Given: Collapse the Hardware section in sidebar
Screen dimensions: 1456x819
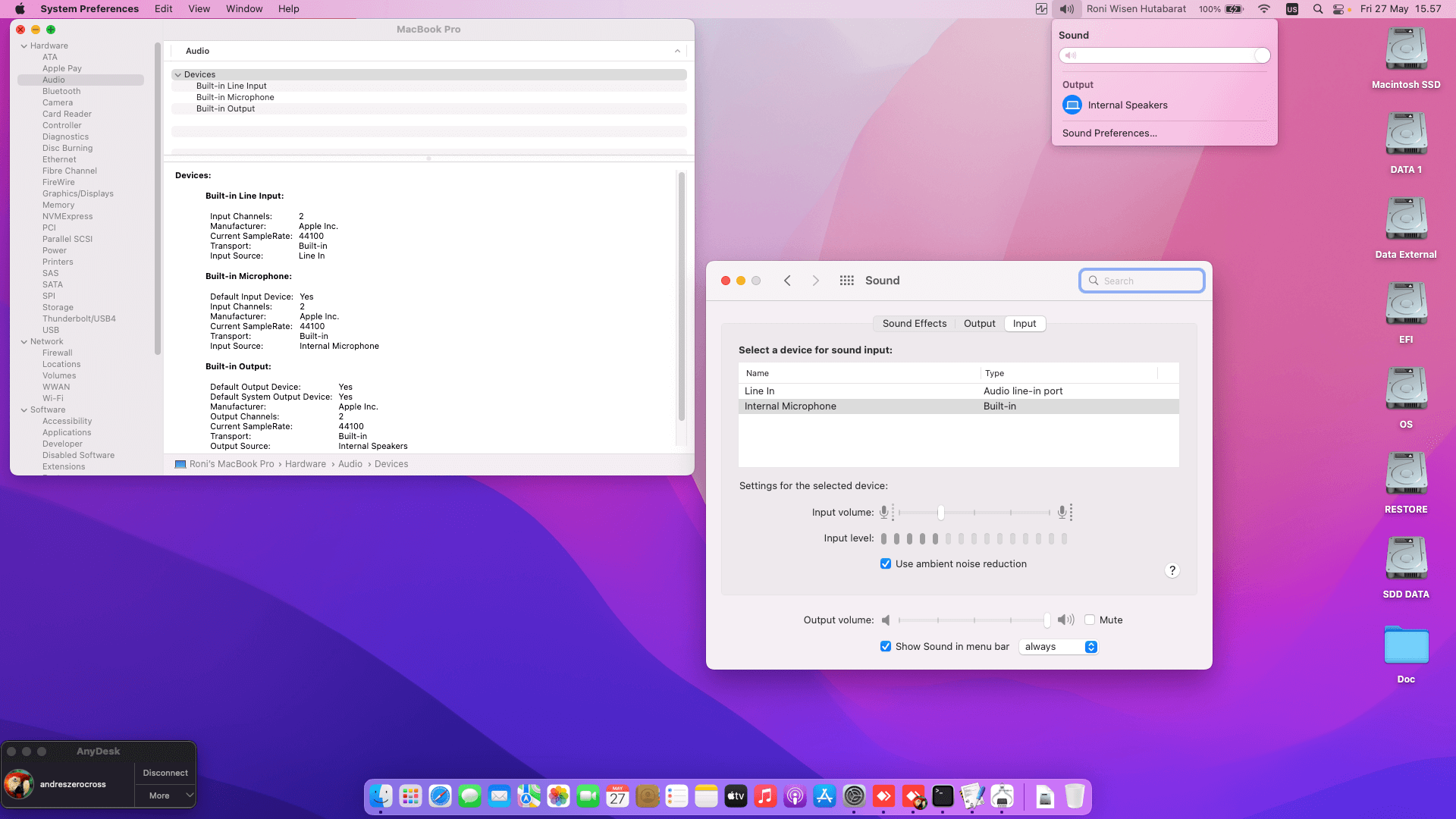Looking at the screenshot, I should click(x=24, y=46).
